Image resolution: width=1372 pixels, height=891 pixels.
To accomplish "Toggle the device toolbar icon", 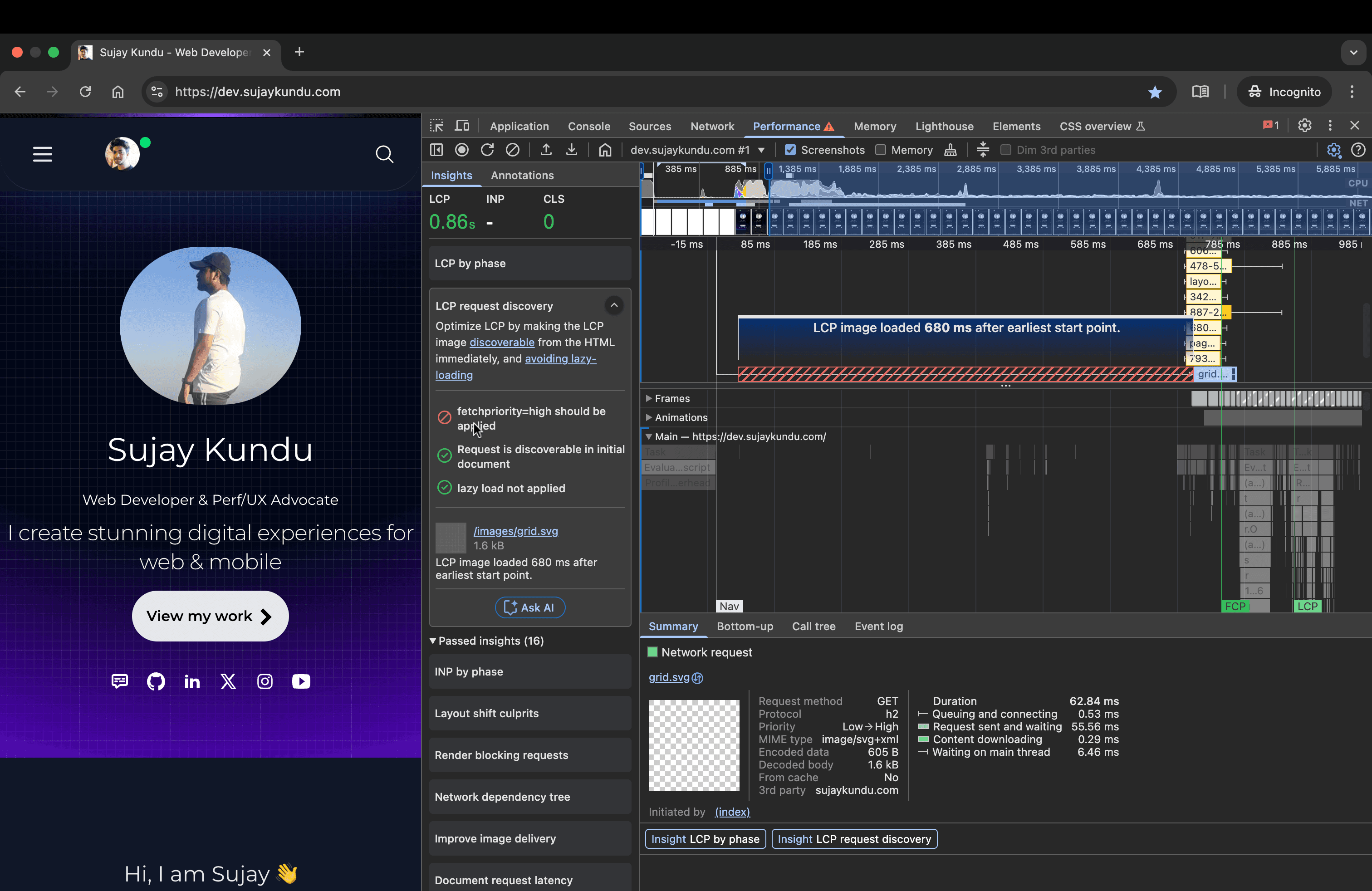I will tap(462, 126).
